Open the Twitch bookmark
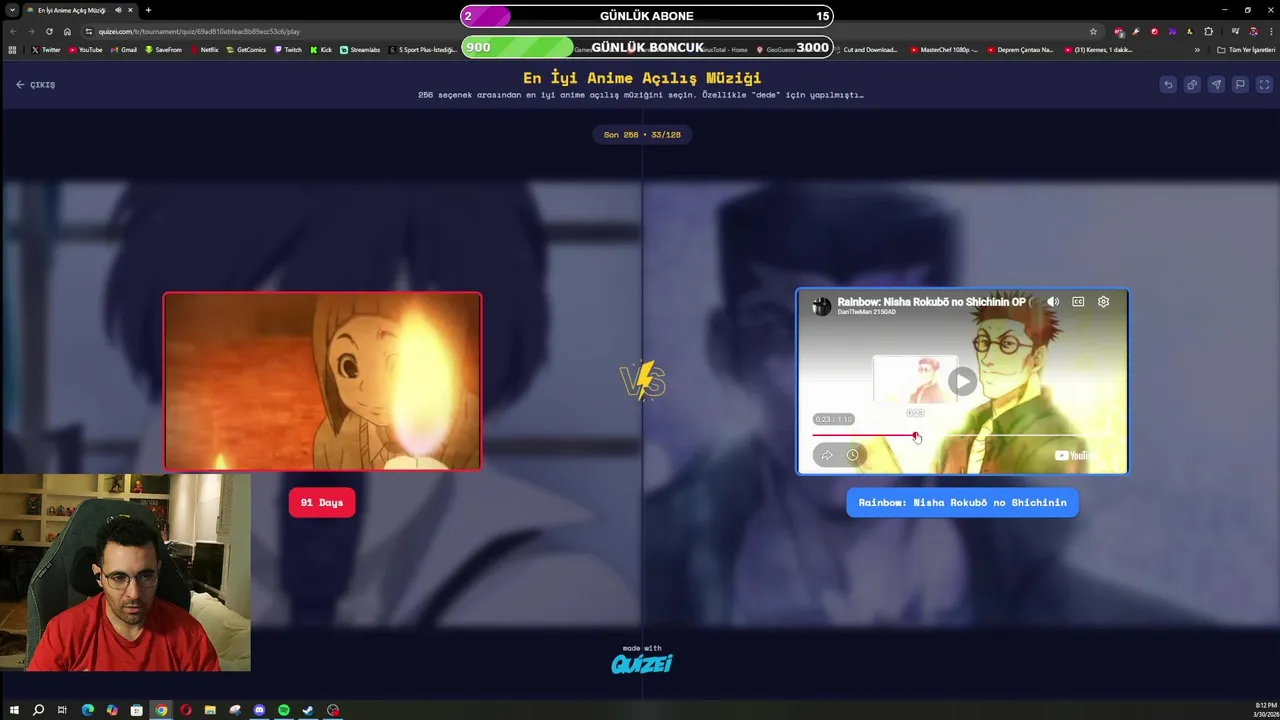Screen dimensions: 1280x720 288,50
